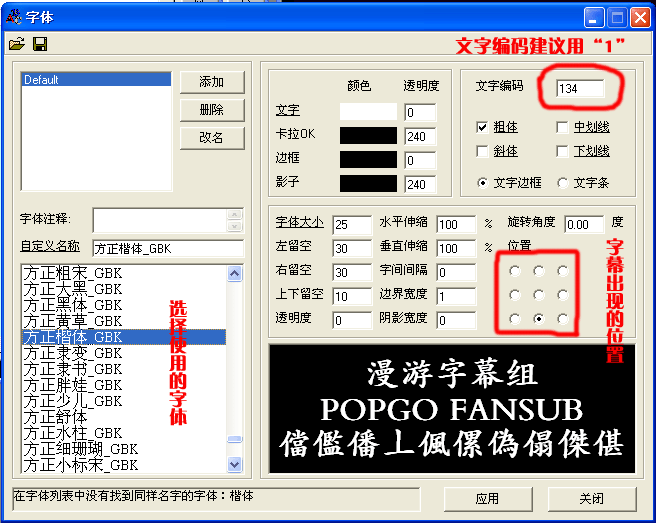Viewport: 656px width, 523px height.
Task: Click the 旋转角度 rotation field
Action: coord(584,225)
